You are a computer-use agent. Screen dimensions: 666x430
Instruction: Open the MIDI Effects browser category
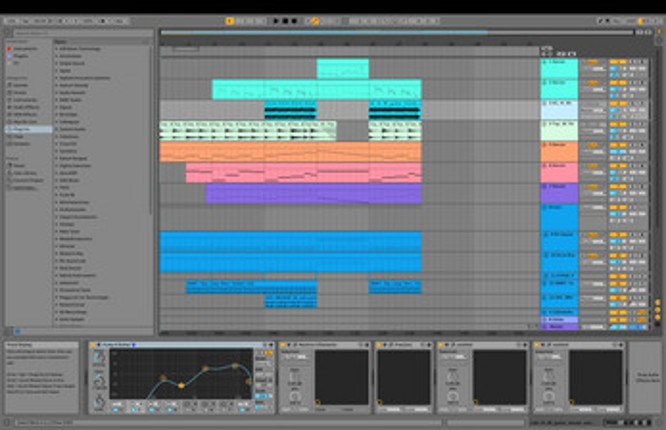coord(23,114)
